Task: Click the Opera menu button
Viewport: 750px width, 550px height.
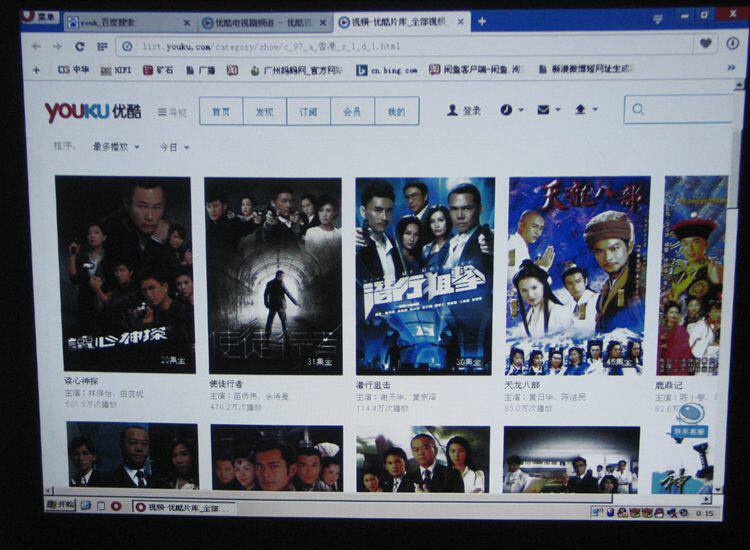Action: point(39,17)
